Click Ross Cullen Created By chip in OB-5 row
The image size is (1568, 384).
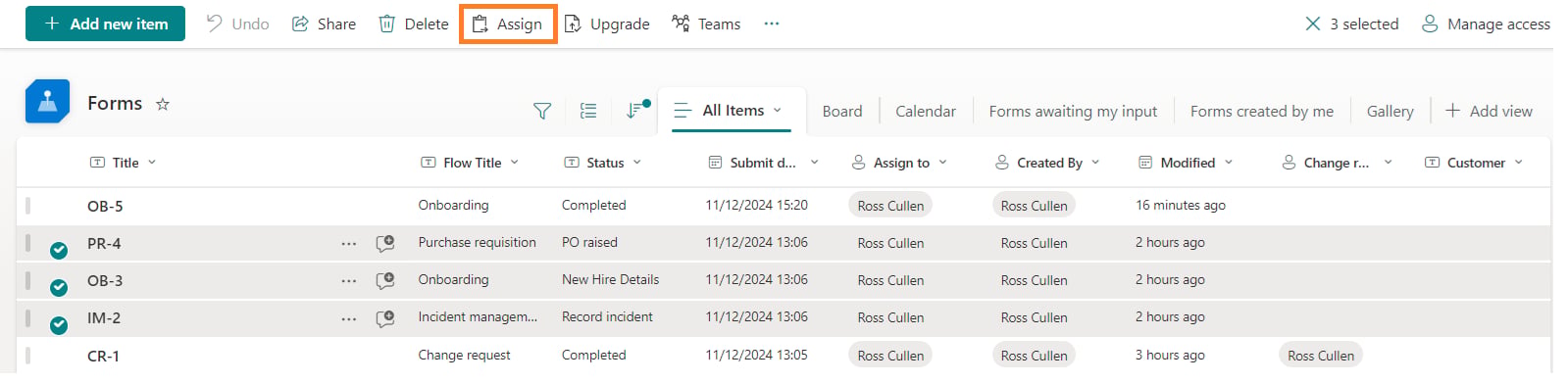(x=1034, y=206)
